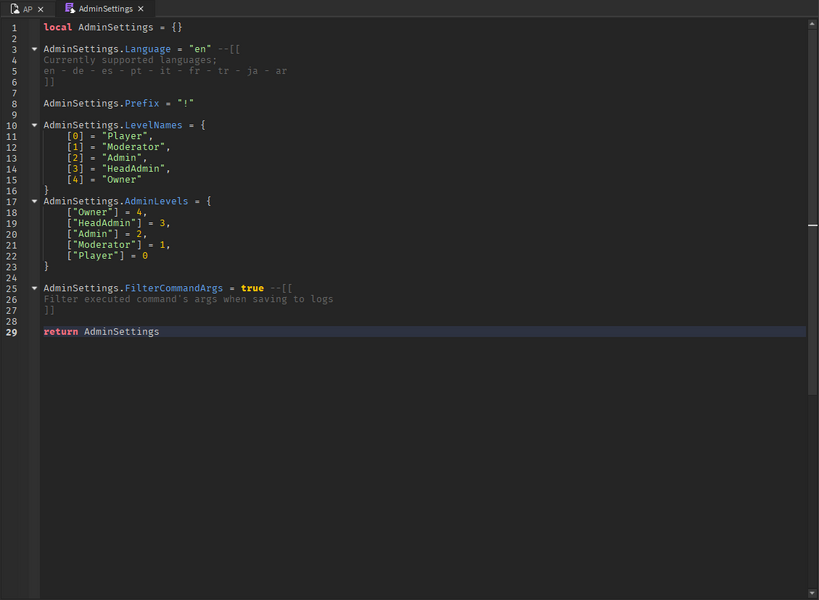Click the return keyword on the last line
The height and width of the screenshot is (600, 819).
(60, 332)
